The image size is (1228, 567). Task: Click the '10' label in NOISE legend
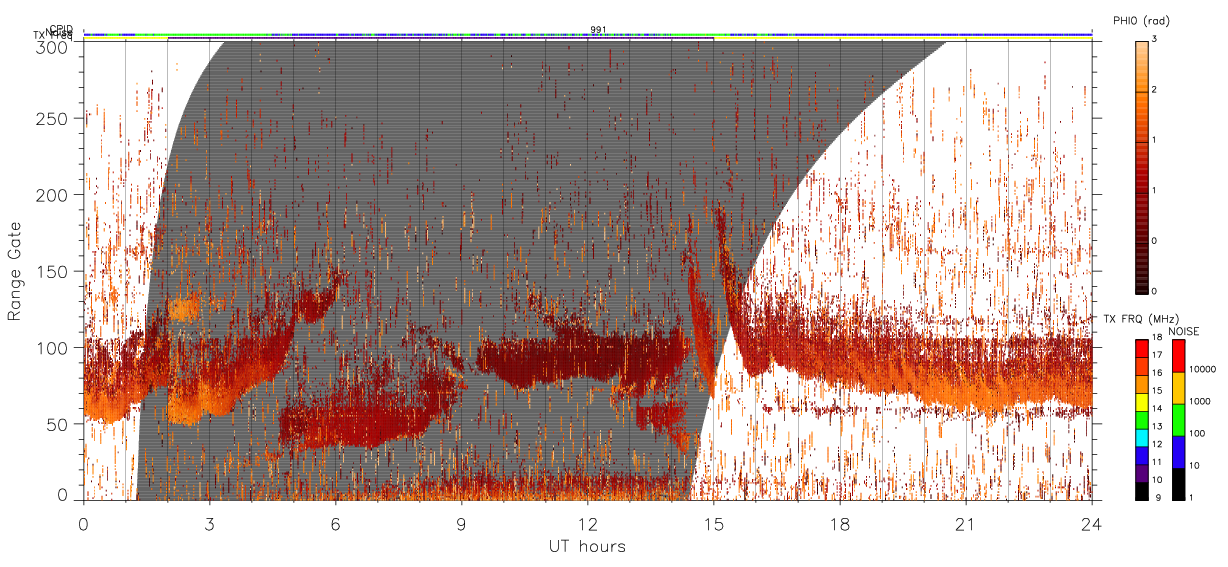click(1195, 466)
